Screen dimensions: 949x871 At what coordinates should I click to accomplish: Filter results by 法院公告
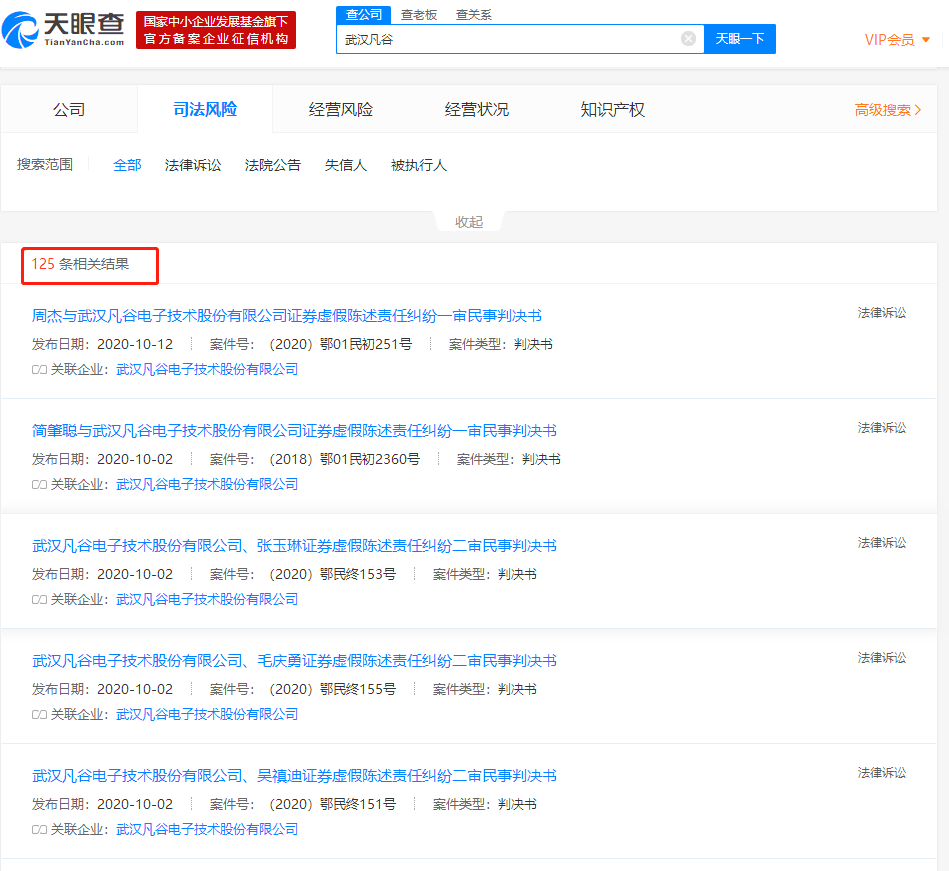click(x=273, y=165)
